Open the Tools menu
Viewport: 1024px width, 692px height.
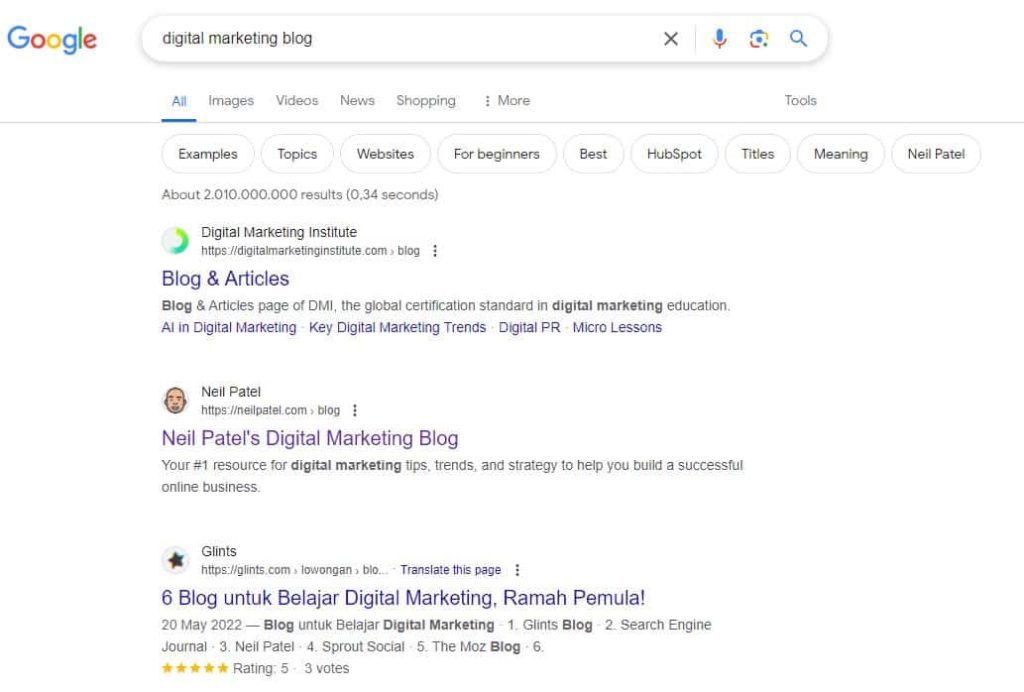tap(800, 101)
